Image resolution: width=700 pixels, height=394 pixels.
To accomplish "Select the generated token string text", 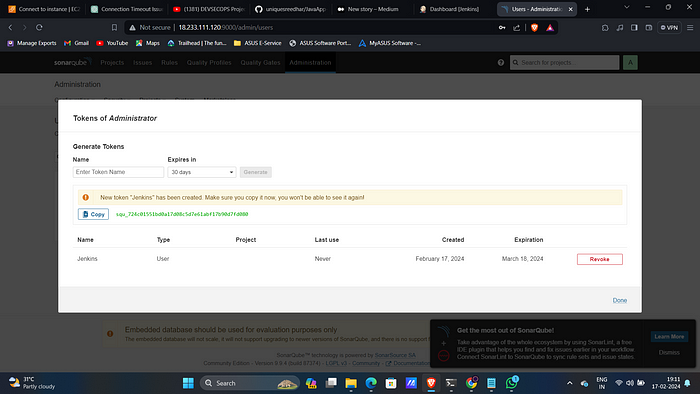I will pyautogui.click(x=182, y=214).
